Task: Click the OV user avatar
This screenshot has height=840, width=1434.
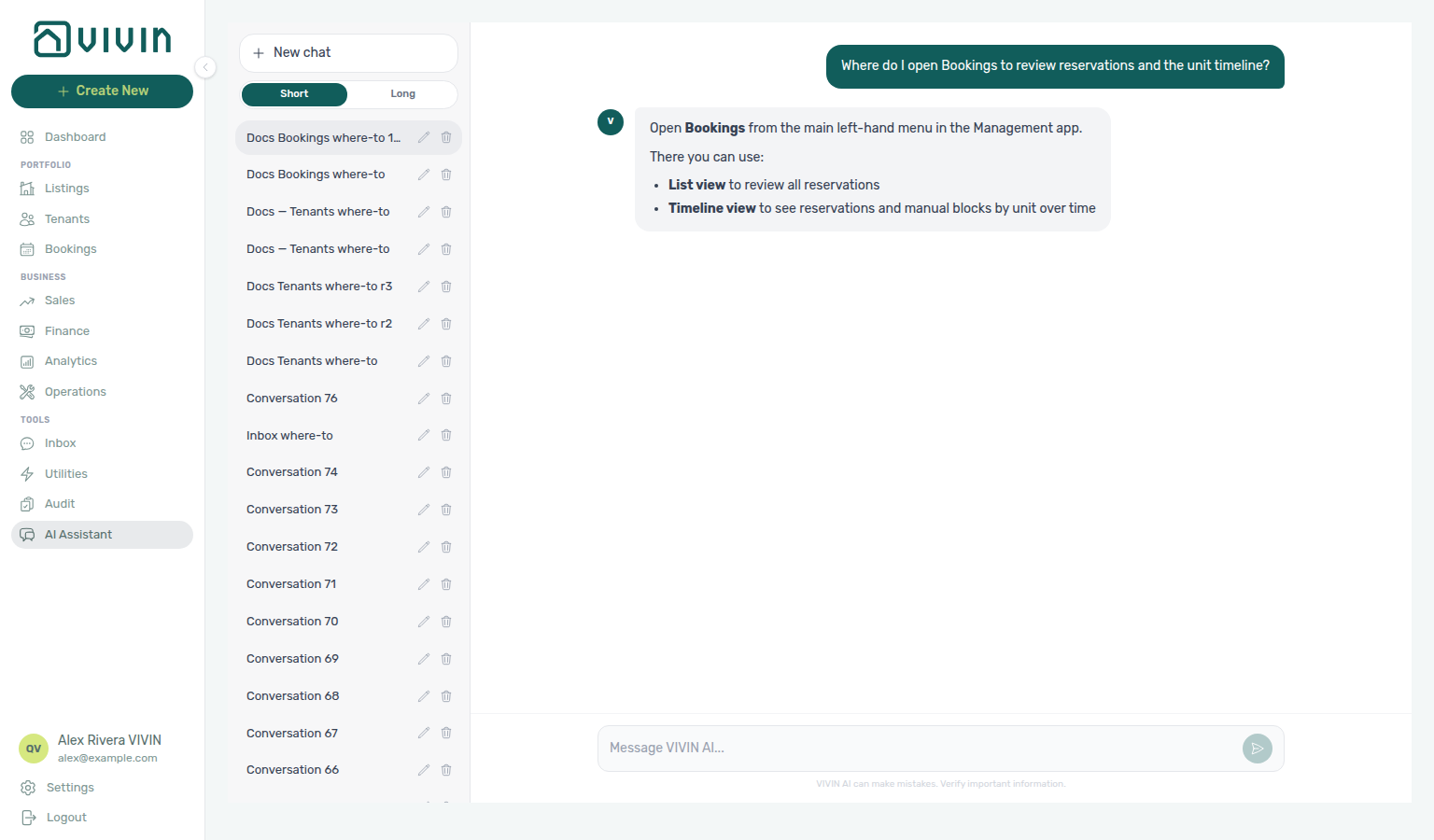Action: pos(34,749)
